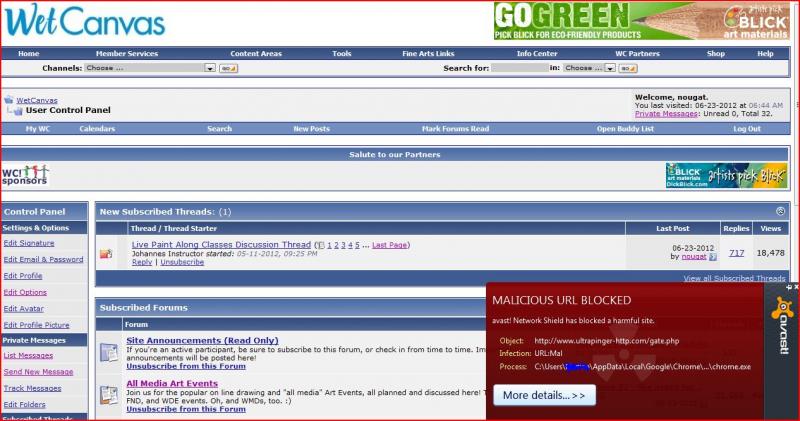Jump to Last Page of the thread
Screen dimensions: 800x421
click(389, 245)
